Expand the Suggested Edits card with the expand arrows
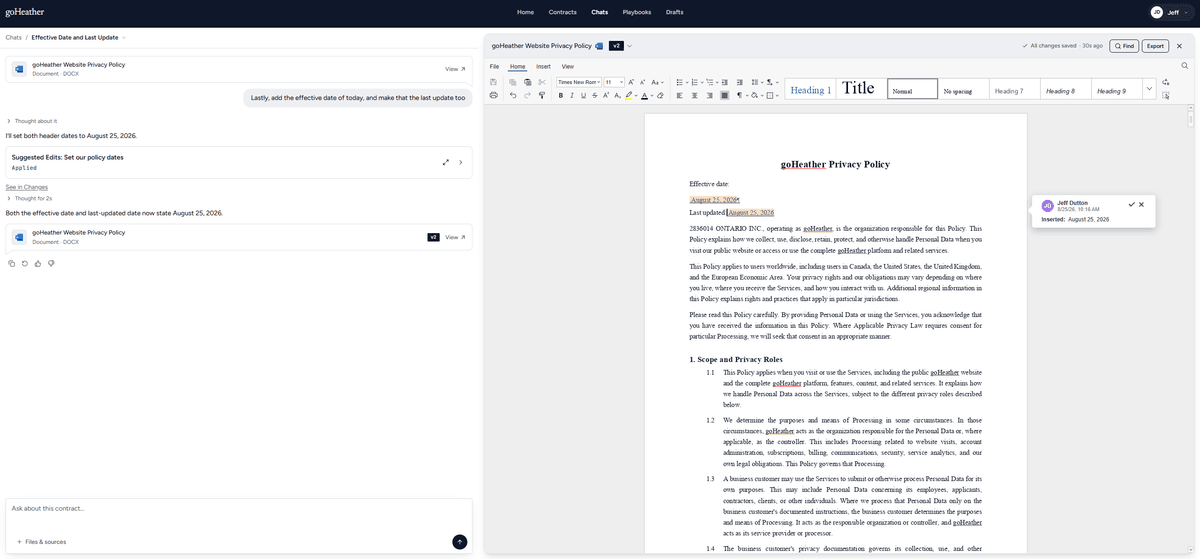Viewport: 1200px width, 559px height. pos(445,162)
